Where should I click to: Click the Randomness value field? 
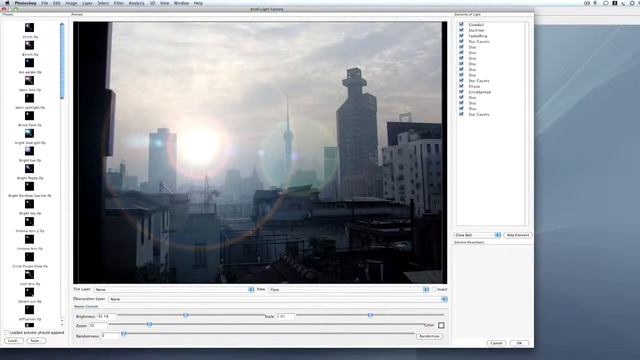coord(111,336)
